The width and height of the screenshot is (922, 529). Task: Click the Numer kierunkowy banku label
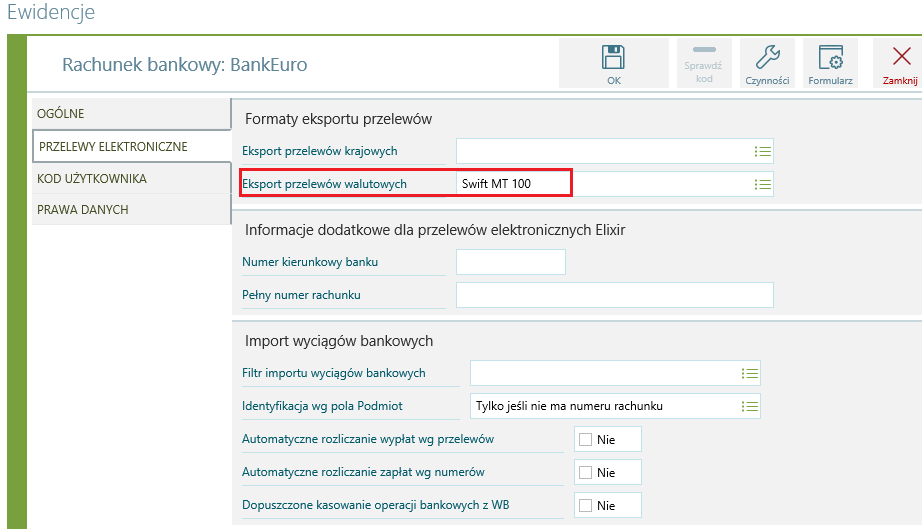click(x=310, y=262)
